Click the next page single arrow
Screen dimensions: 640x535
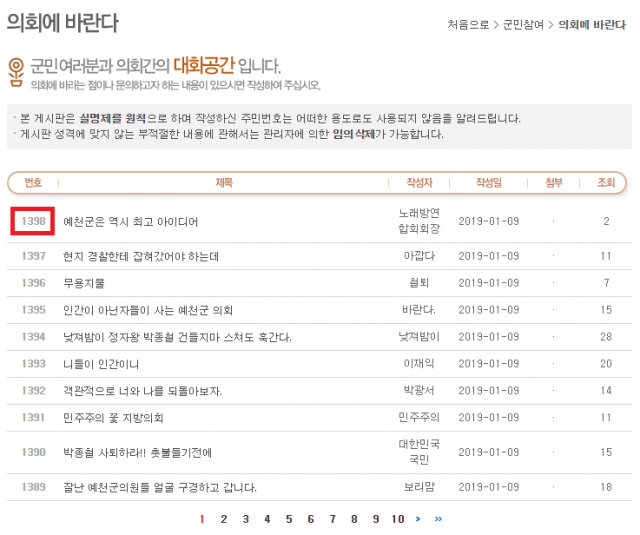click(418, 519)
